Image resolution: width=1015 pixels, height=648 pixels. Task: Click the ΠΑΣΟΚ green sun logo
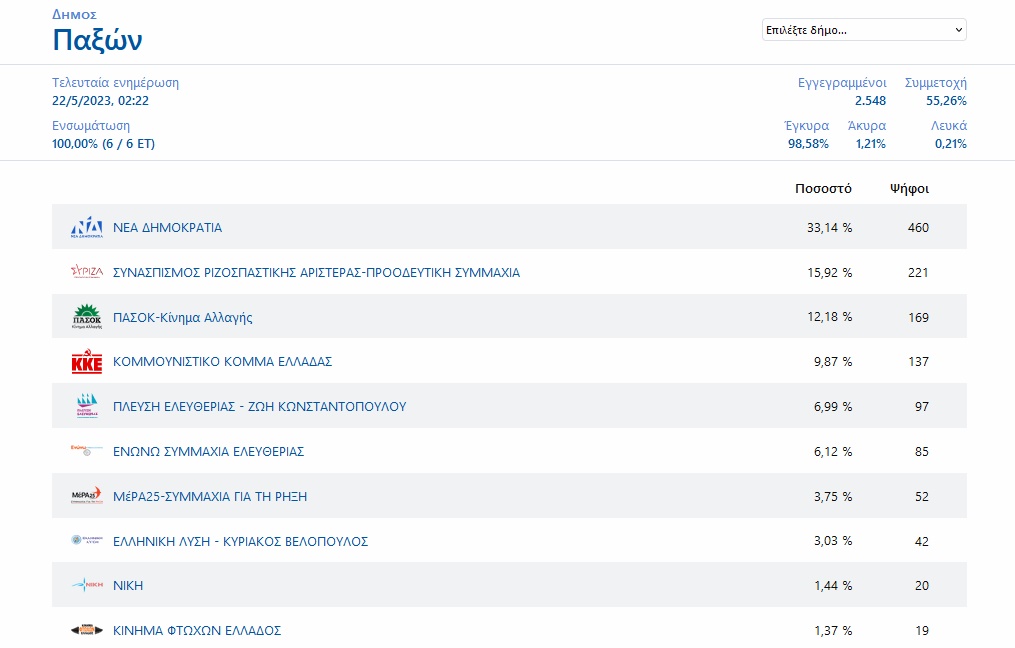(x=87, y=317)
